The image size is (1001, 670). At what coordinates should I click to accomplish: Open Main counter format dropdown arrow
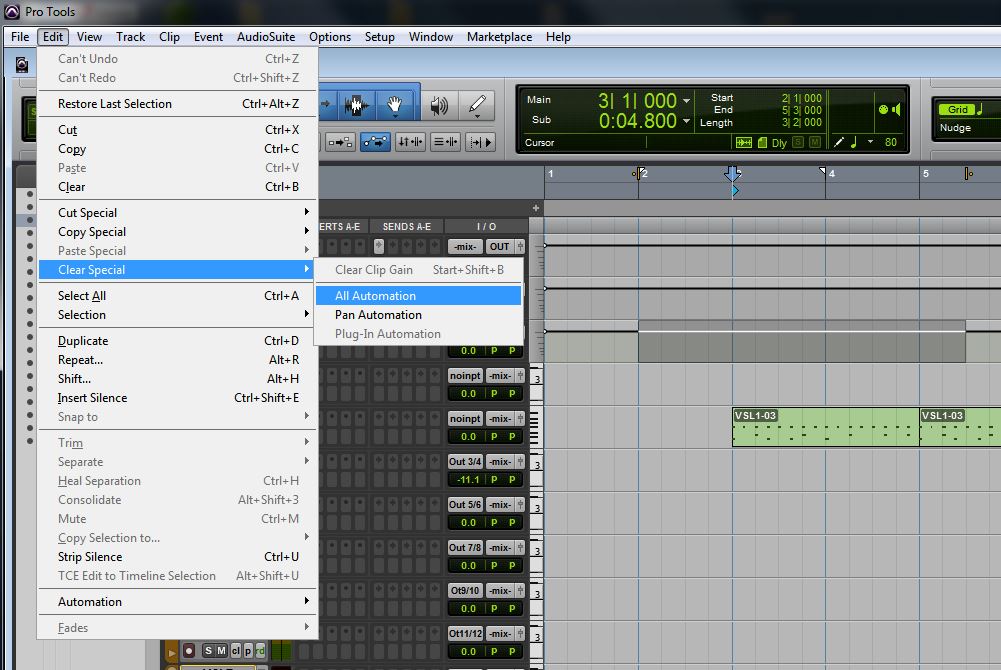[x=686, y=101]
